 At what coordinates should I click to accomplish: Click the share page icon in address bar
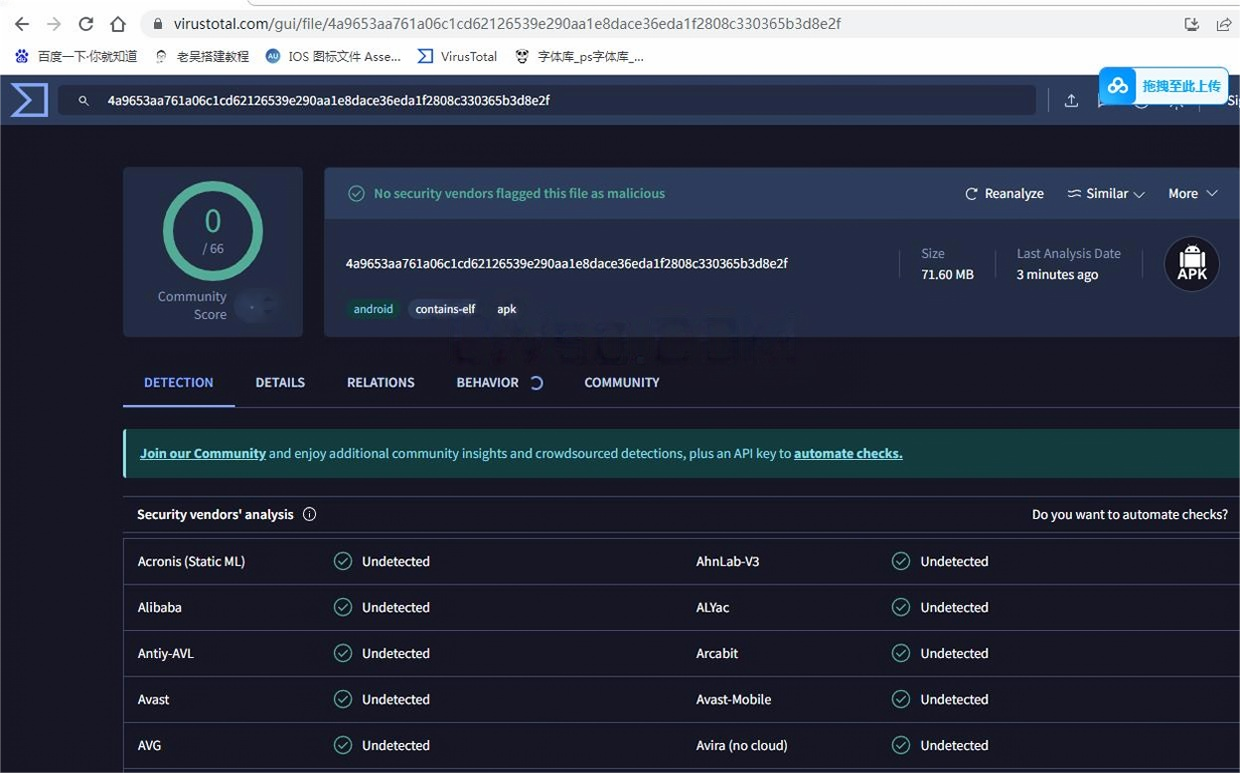pos(1224,24)
